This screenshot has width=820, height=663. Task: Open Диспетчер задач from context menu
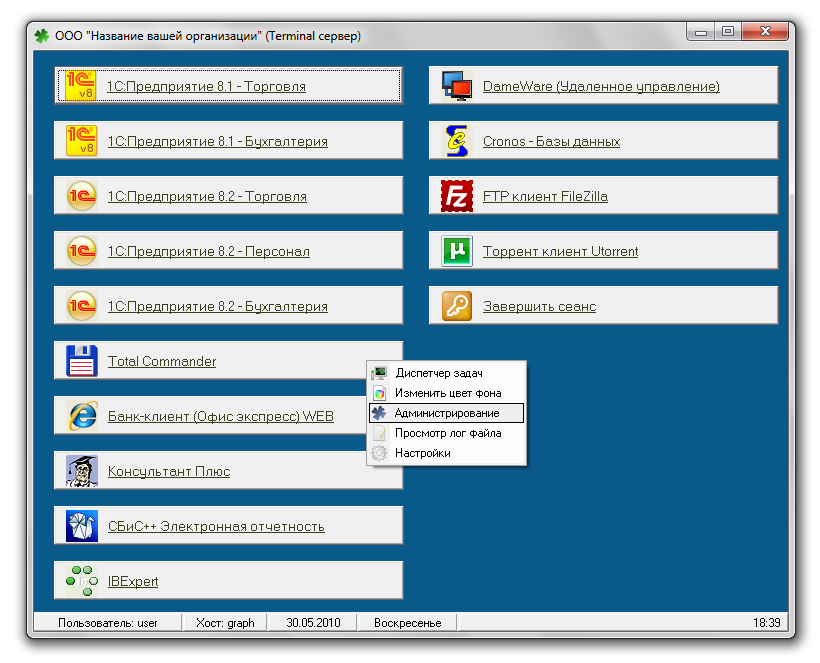point(447,373)
